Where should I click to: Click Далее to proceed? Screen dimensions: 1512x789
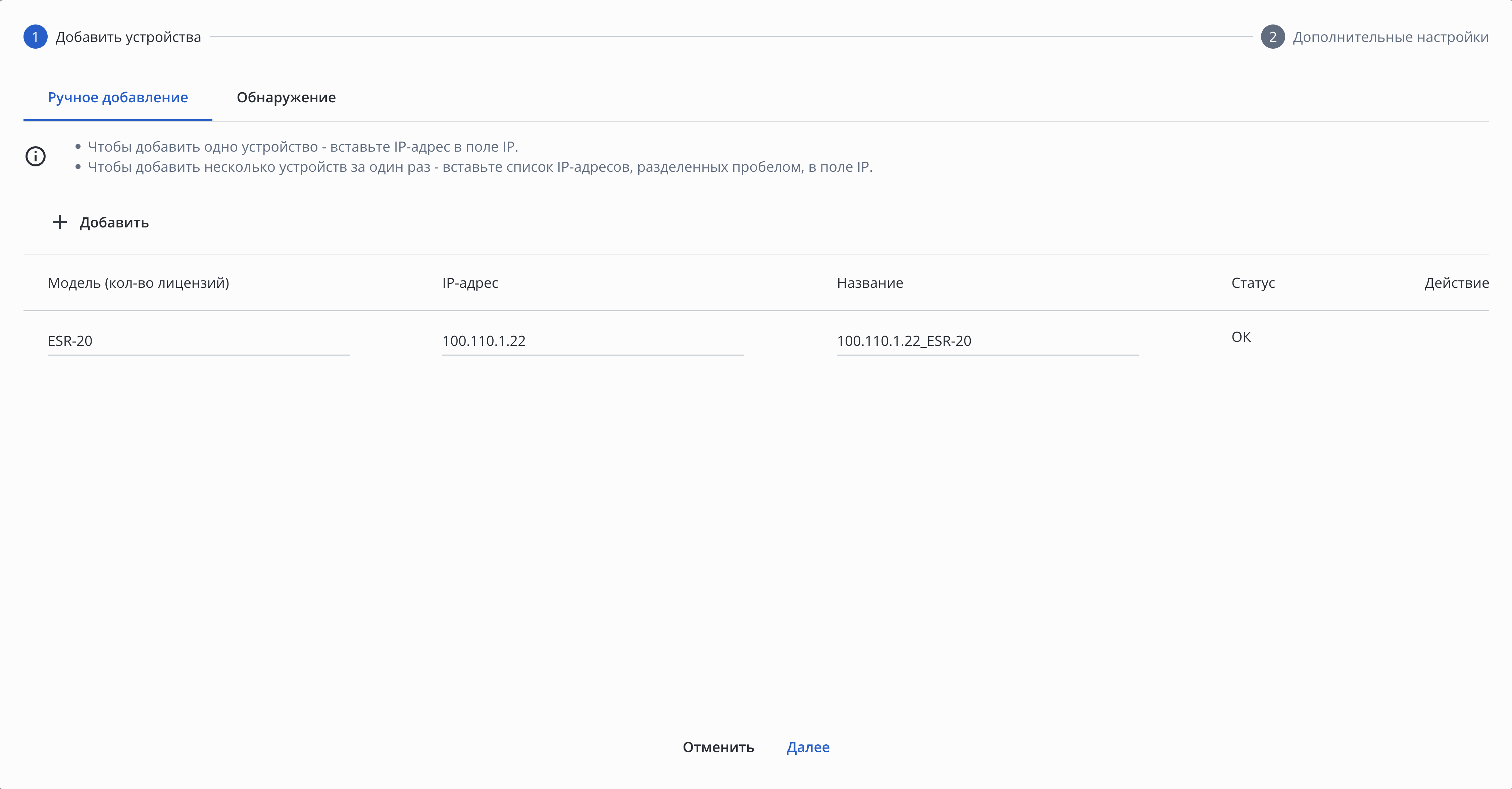click(808, 747)
